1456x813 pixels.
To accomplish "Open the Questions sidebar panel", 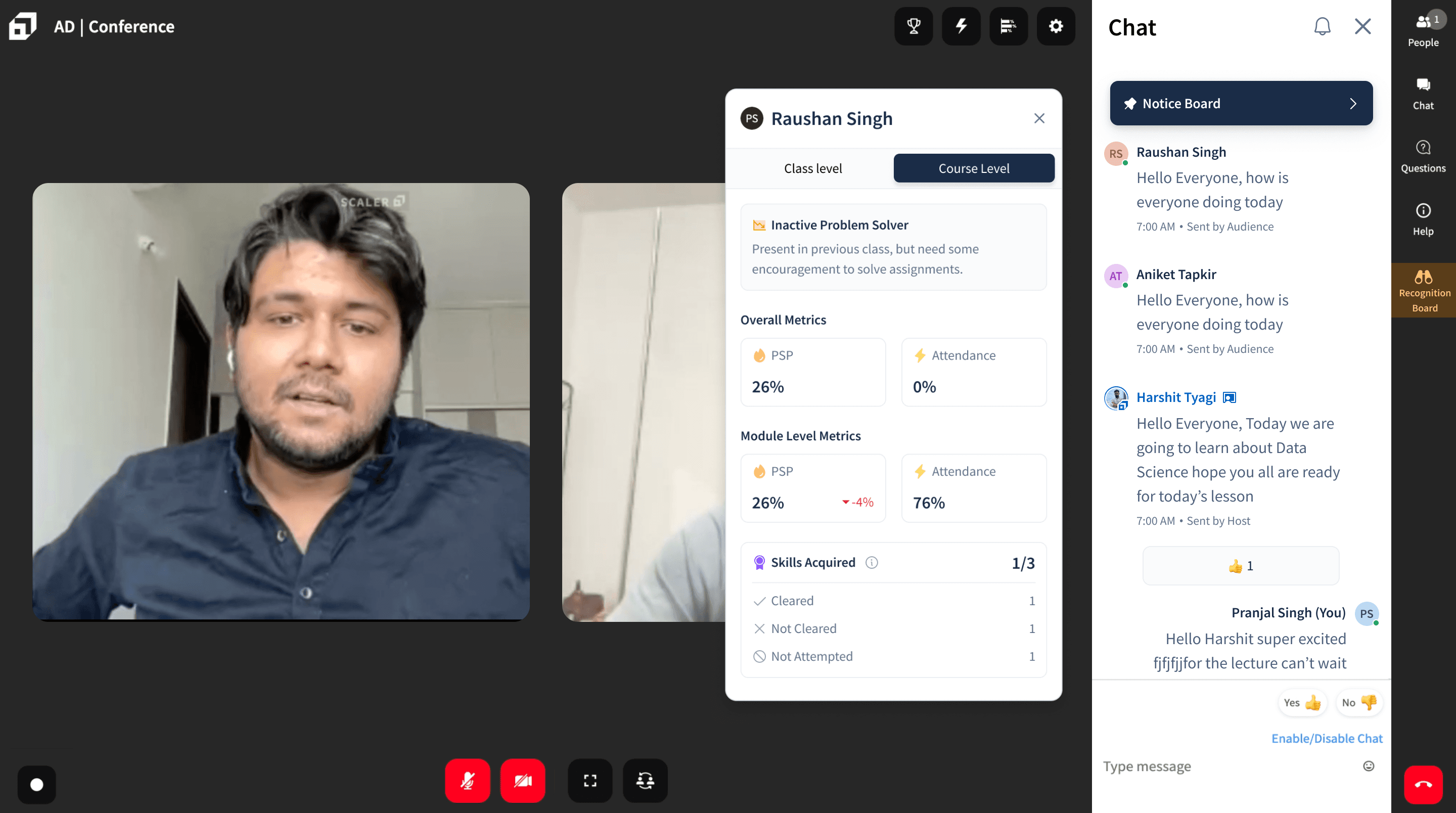I will (1423, 157).
